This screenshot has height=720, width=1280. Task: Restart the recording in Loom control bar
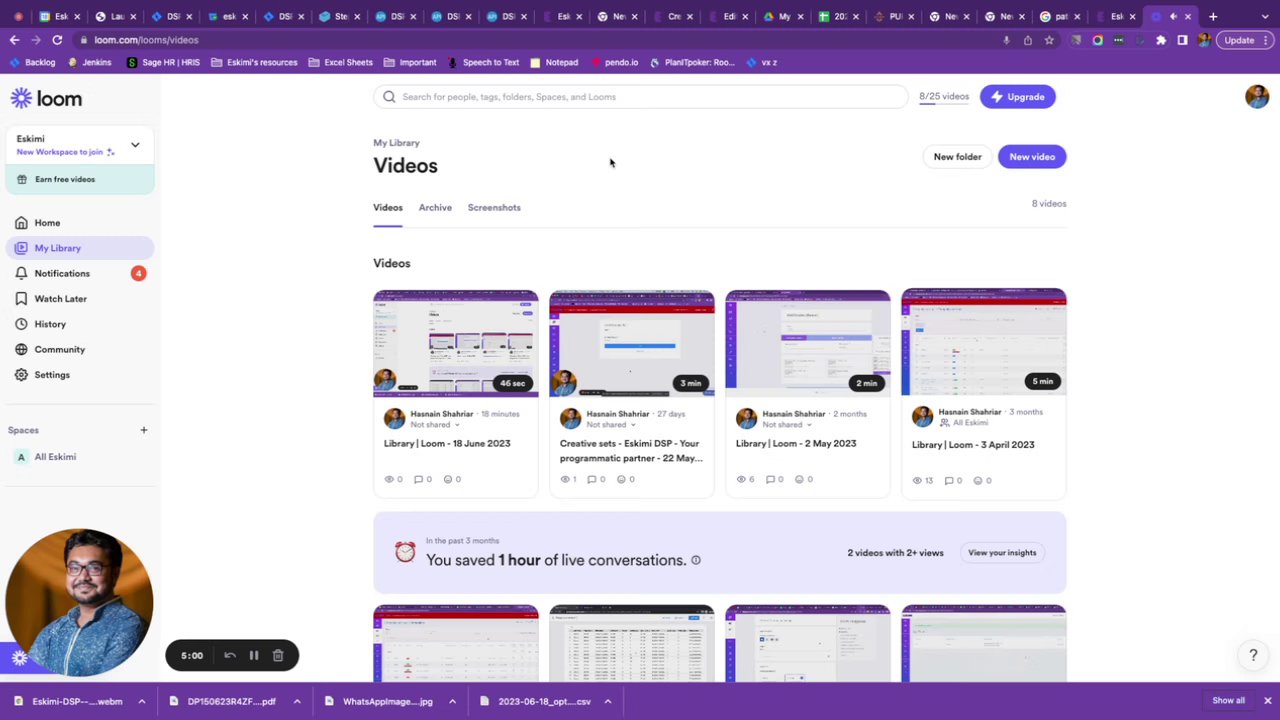(229, 656)
